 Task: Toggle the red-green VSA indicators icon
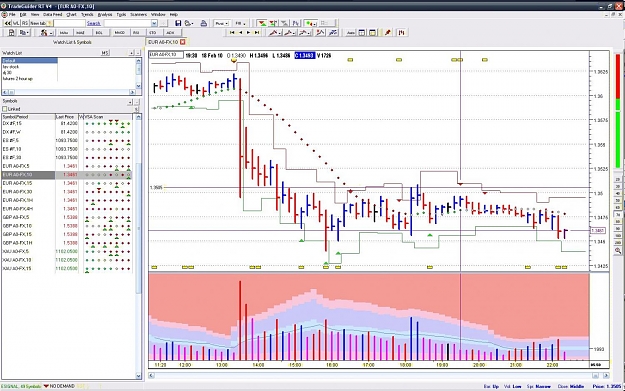tap(262, 23)
